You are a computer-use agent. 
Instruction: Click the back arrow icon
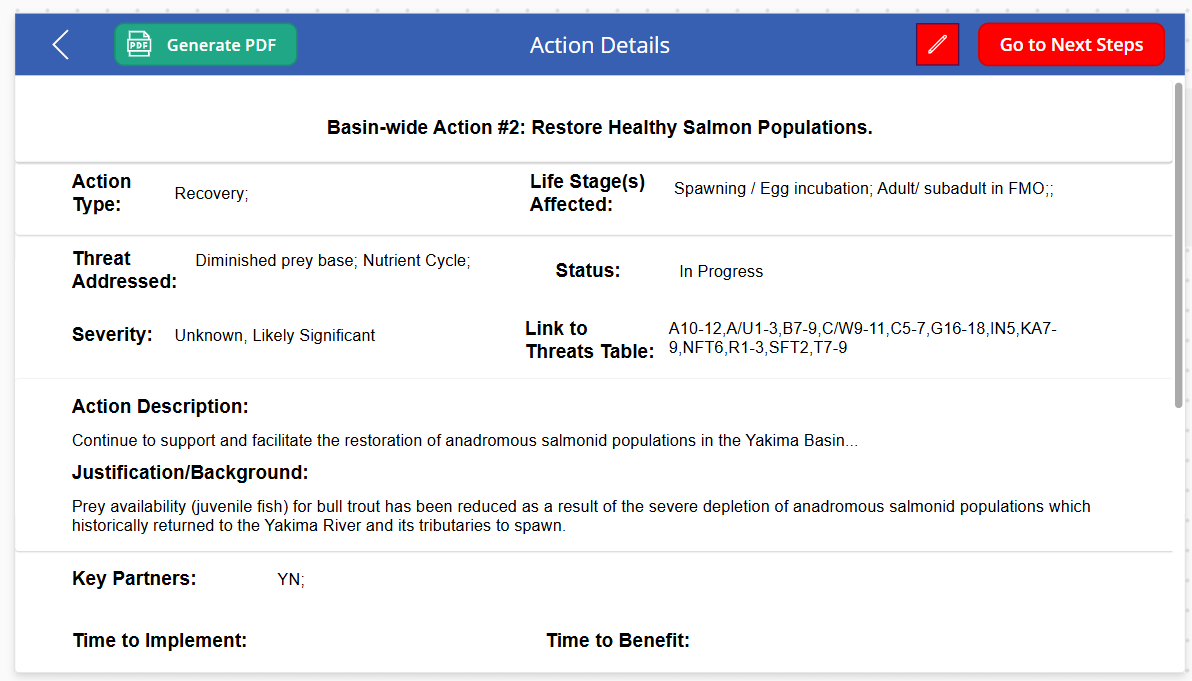(61, 45)
